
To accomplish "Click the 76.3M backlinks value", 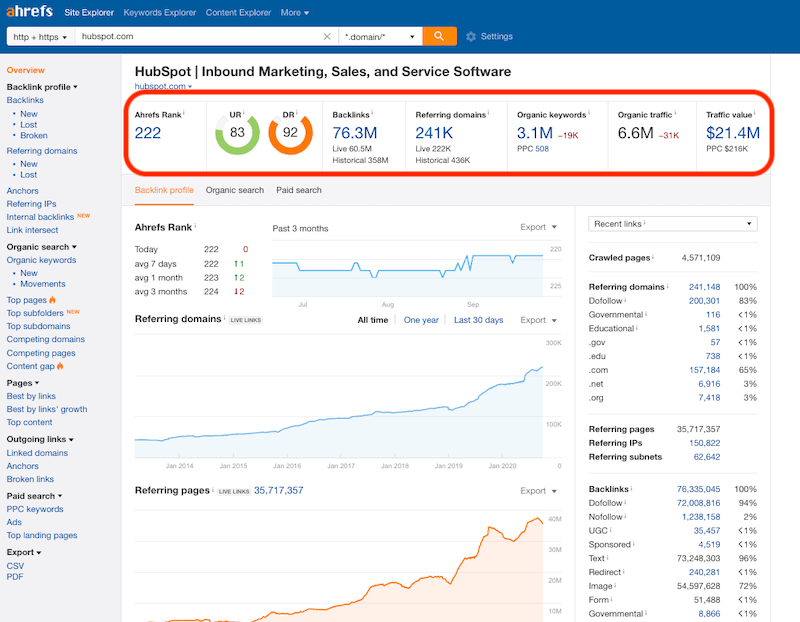I will (355, 133).
